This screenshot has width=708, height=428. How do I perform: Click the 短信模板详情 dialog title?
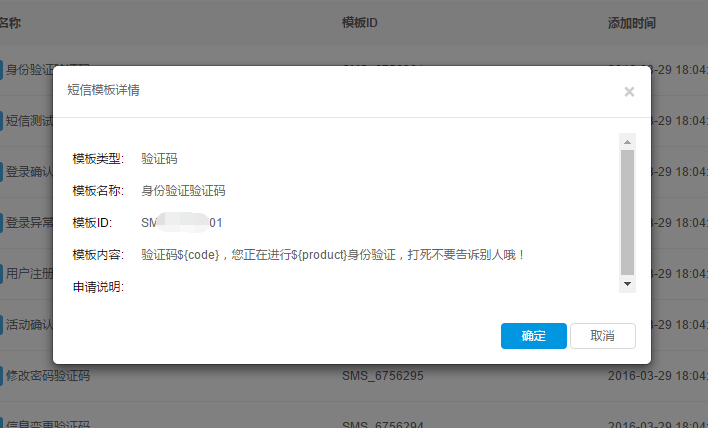[103, 90]
